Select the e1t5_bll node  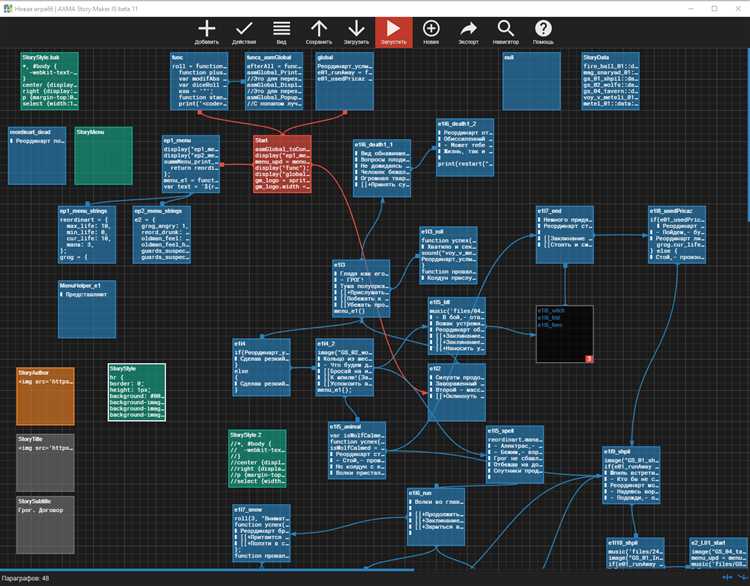point(457,326)
